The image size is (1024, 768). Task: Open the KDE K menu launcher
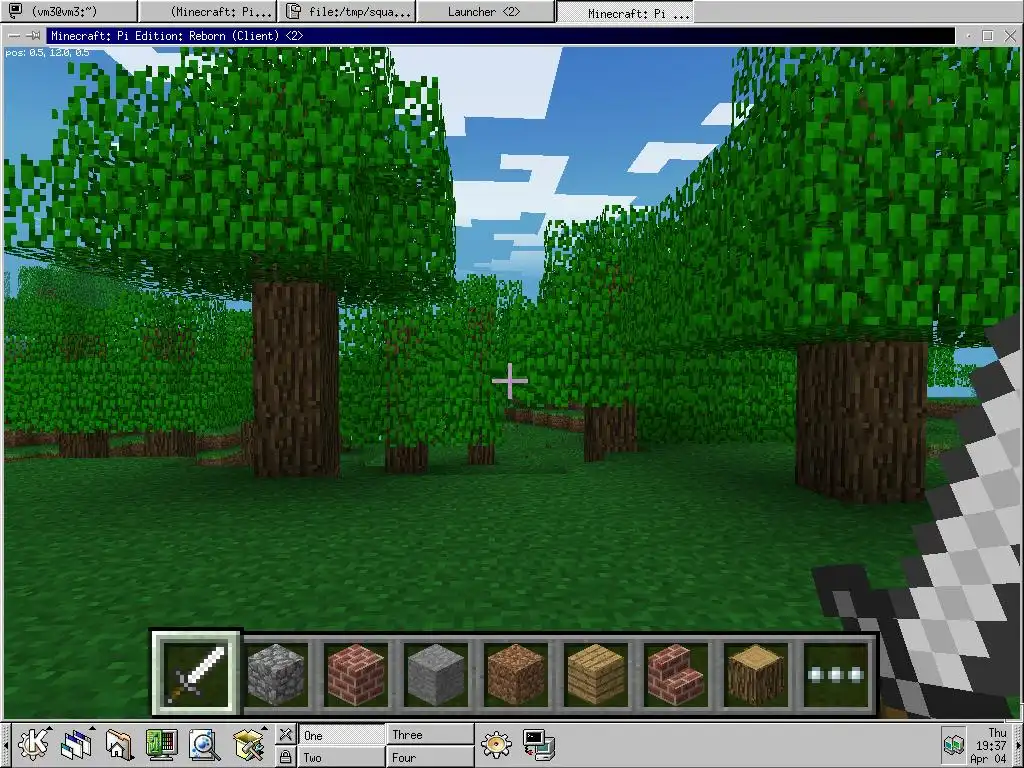click(34, 744)
